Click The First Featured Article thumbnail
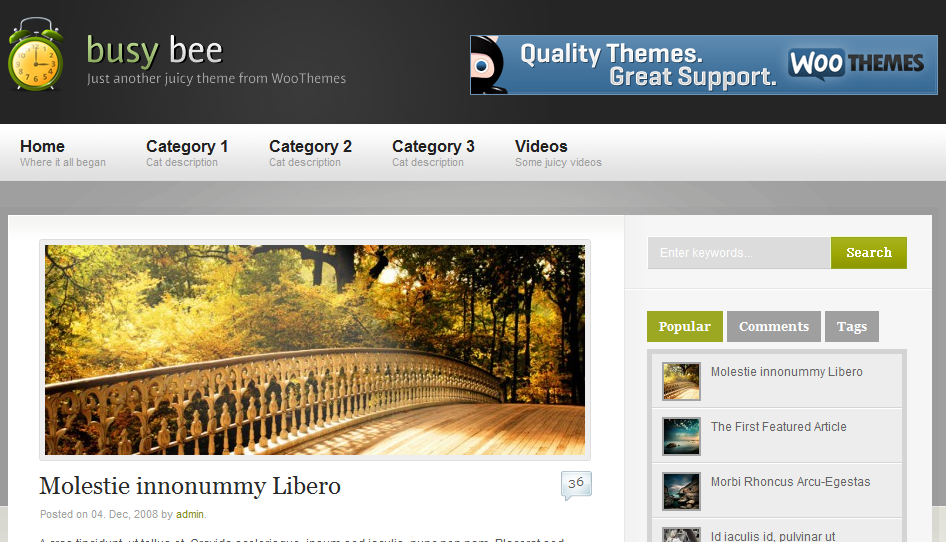The height and width of the screenshot is (542, 946). pos(681,436)
